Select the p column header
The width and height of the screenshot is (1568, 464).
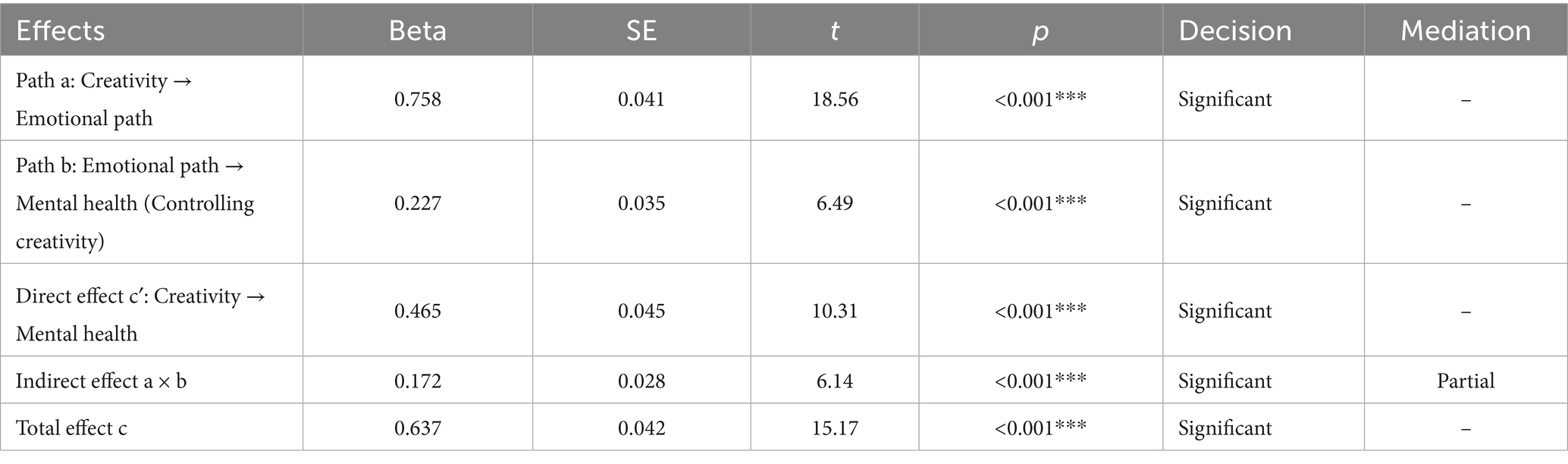pyautogui.click(x=1040, y=30)
